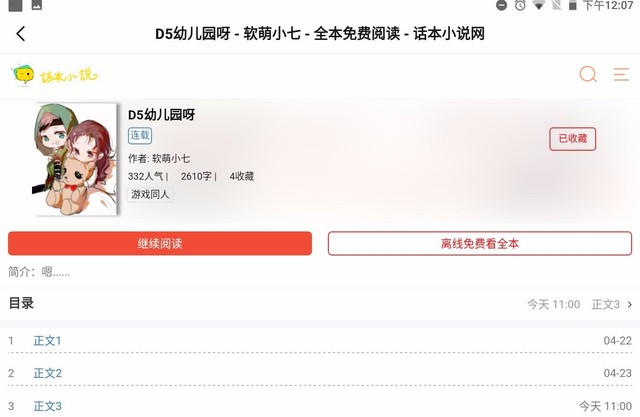Click the 连载 status tag

140,135
